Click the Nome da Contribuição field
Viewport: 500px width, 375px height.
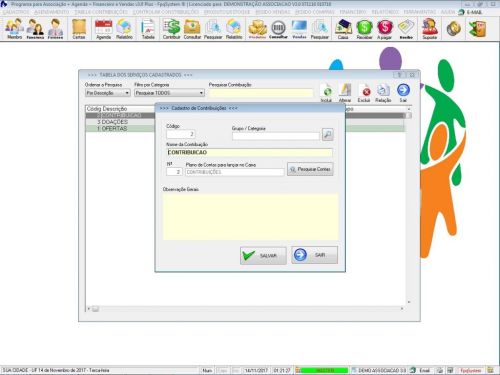tap(249, 152)
